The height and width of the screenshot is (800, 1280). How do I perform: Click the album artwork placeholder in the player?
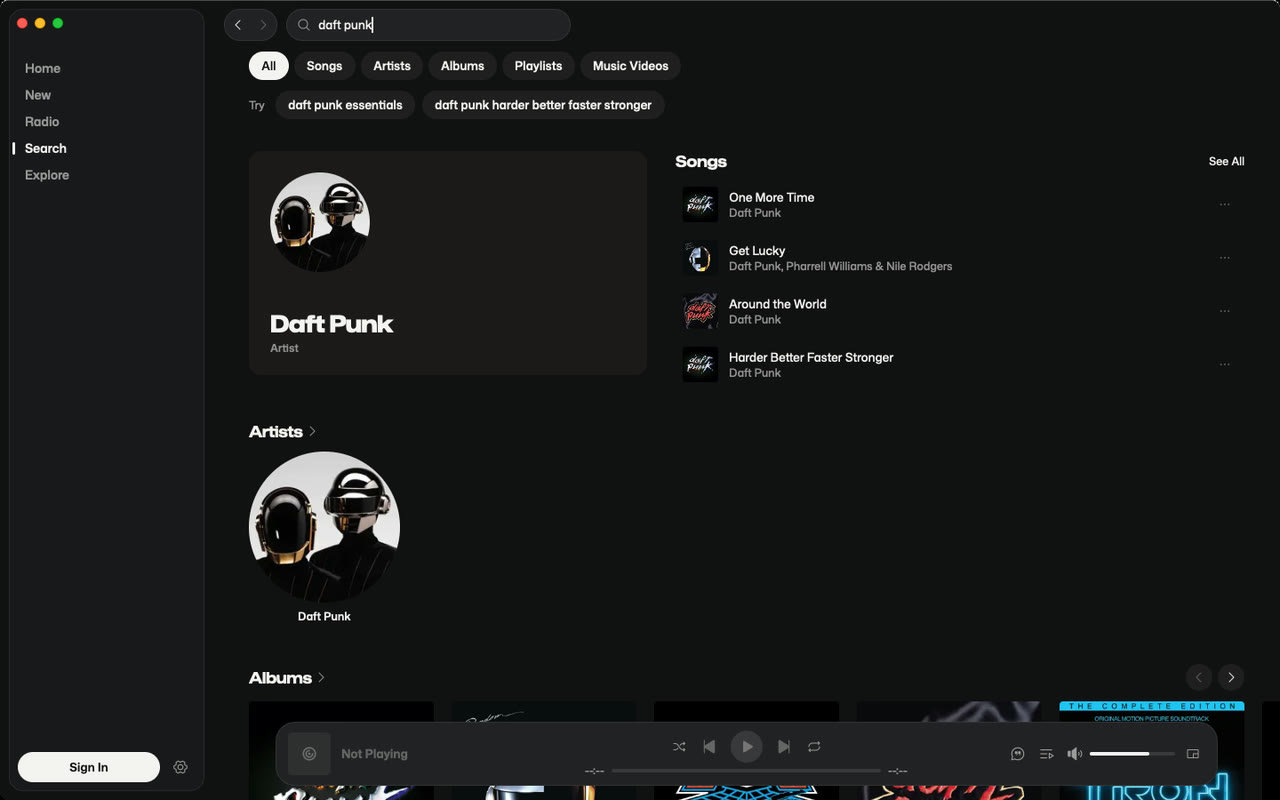point(309,754)
